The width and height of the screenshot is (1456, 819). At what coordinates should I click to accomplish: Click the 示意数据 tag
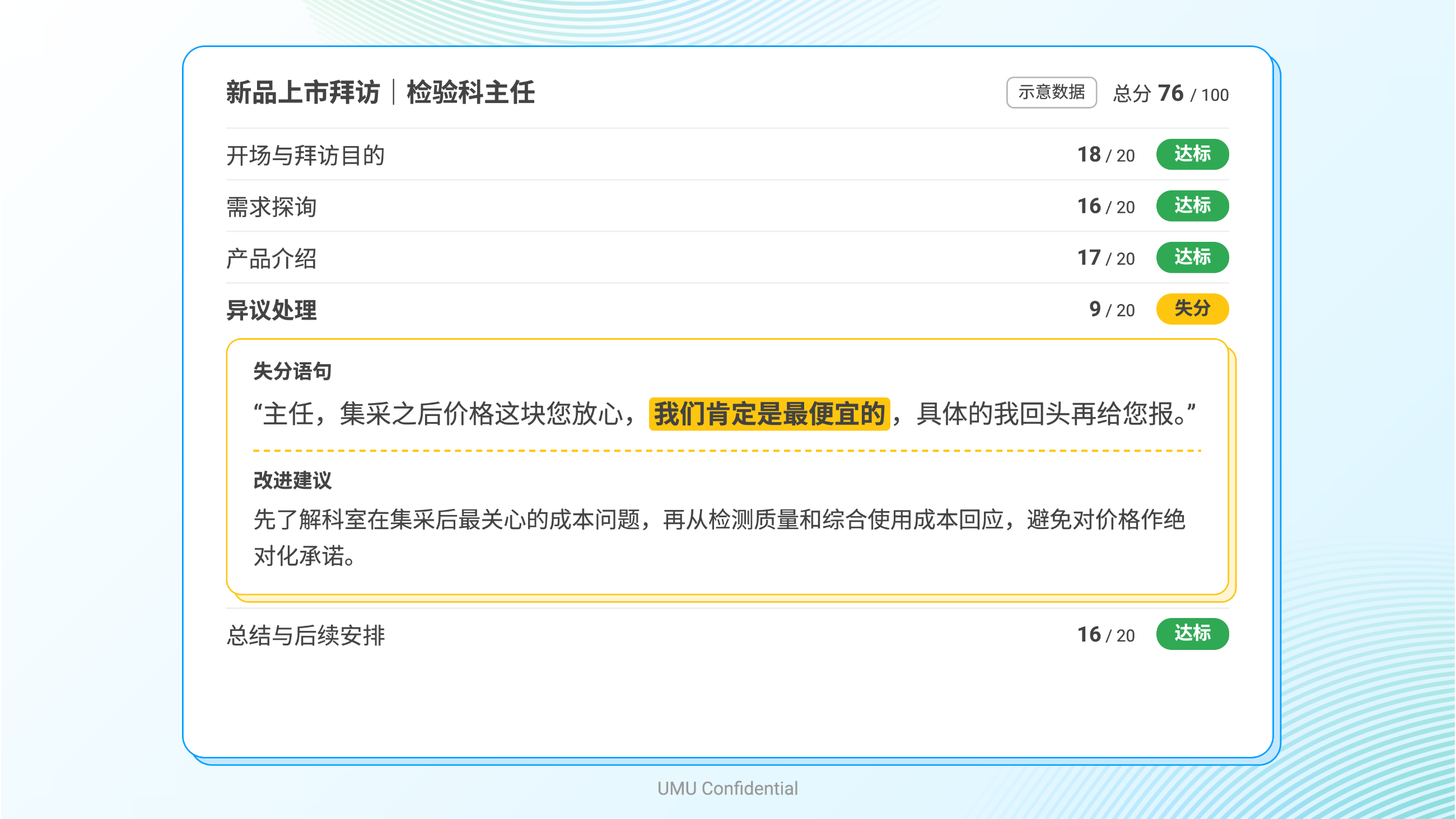point(1051,92)
